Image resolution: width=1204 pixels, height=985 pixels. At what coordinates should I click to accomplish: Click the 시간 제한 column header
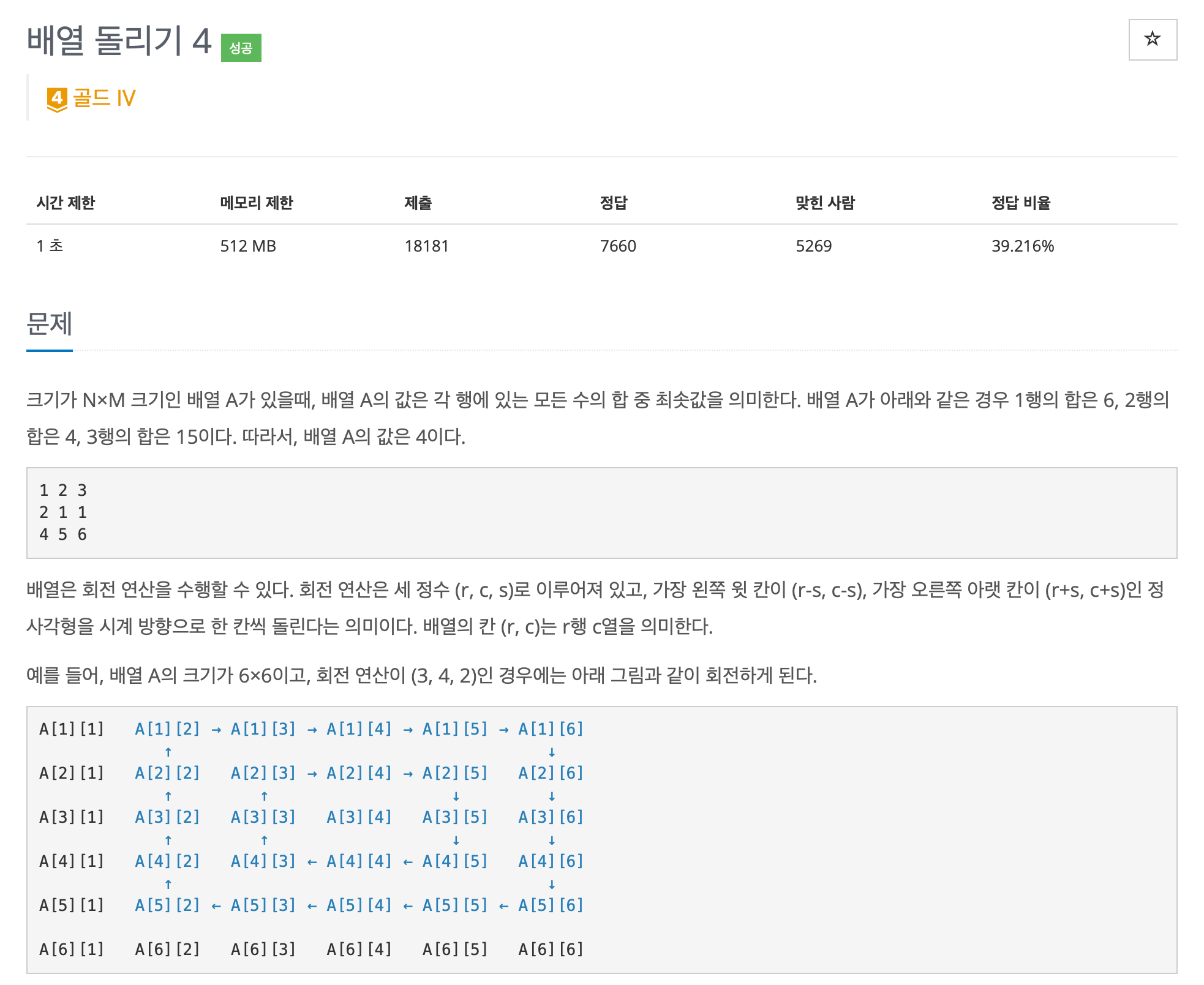click(x=66, y=203)
